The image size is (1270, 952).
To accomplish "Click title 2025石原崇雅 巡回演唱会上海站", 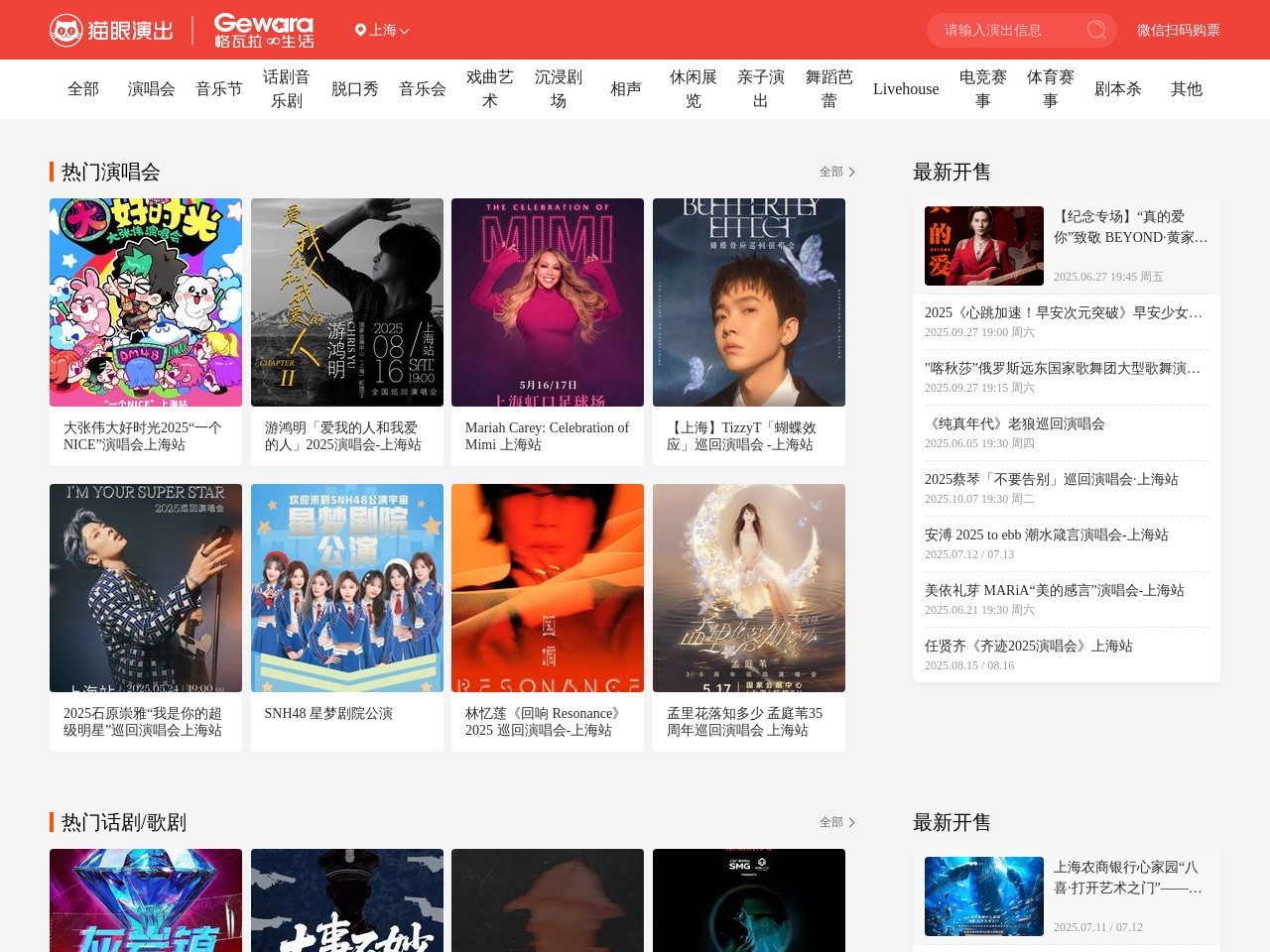I will [x=143, y=722].
